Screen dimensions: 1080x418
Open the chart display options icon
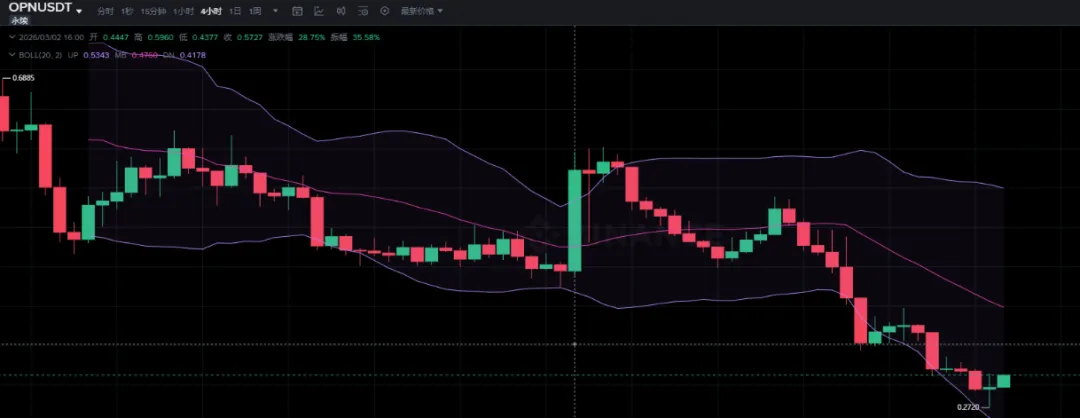(x=363, y=11)
